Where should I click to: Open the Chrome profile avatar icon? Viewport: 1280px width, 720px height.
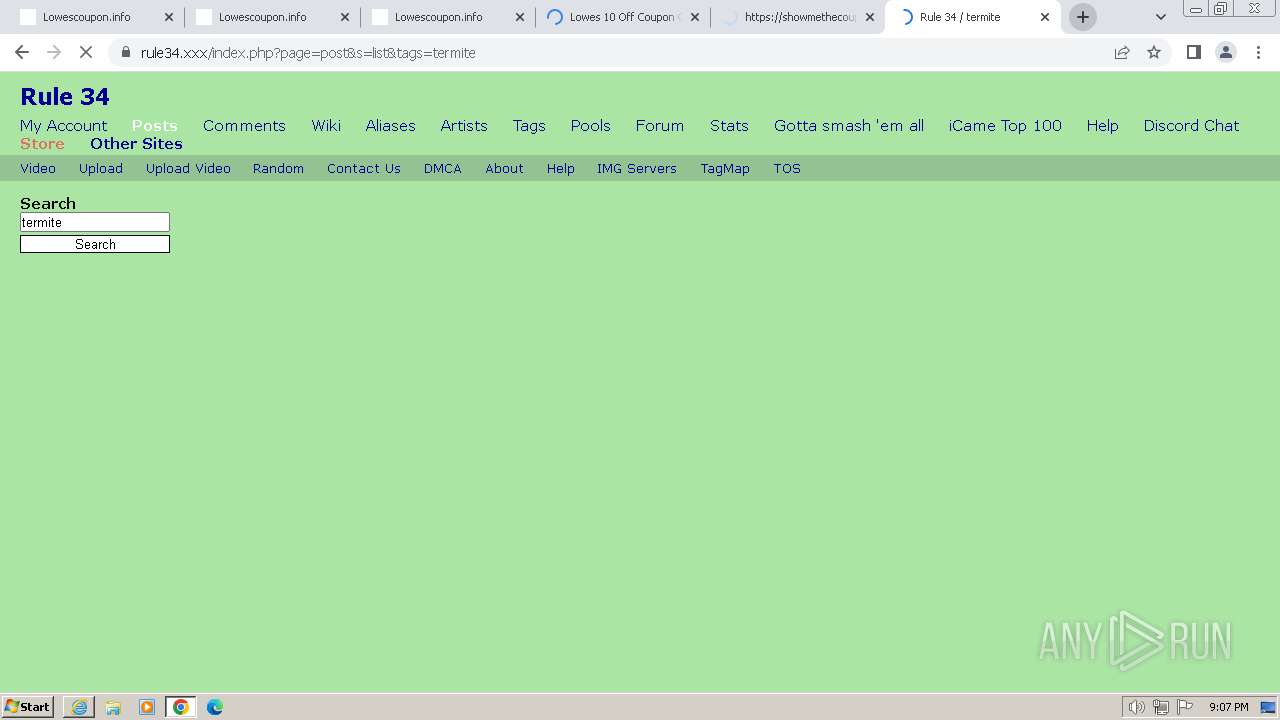(x=1226, y=52)
